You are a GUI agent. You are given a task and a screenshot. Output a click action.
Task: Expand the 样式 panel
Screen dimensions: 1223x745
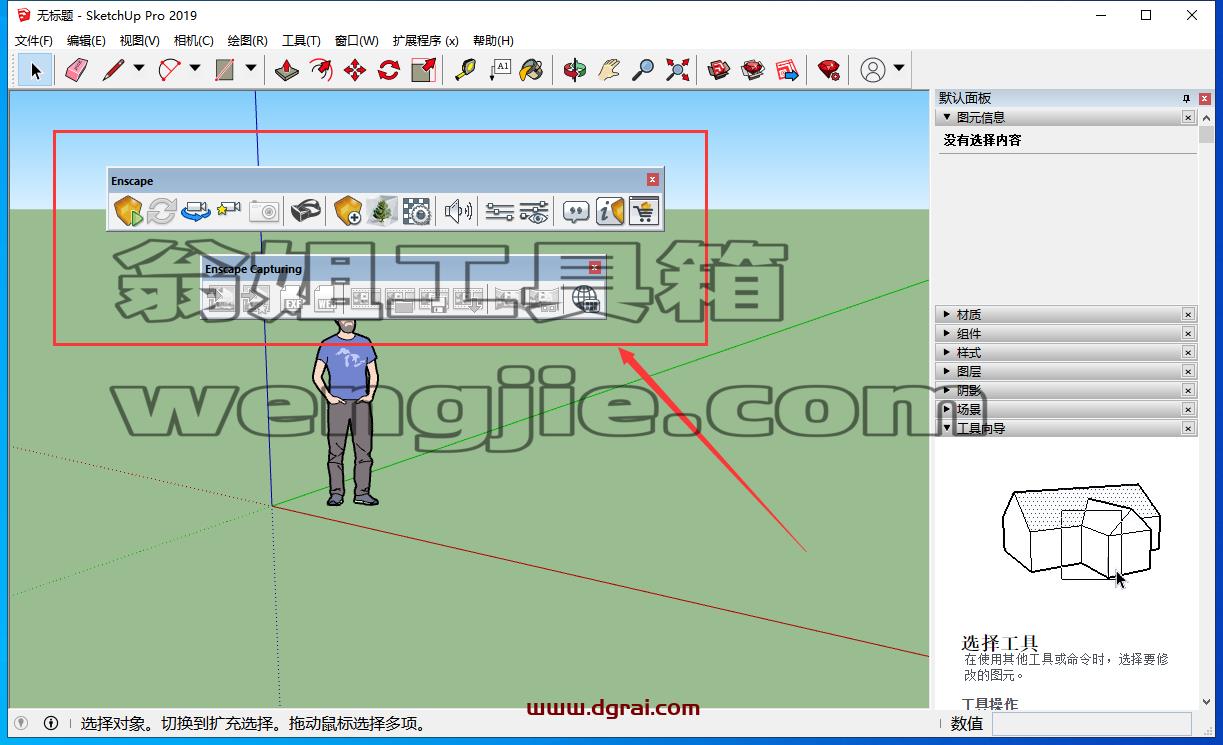(947, 353)
